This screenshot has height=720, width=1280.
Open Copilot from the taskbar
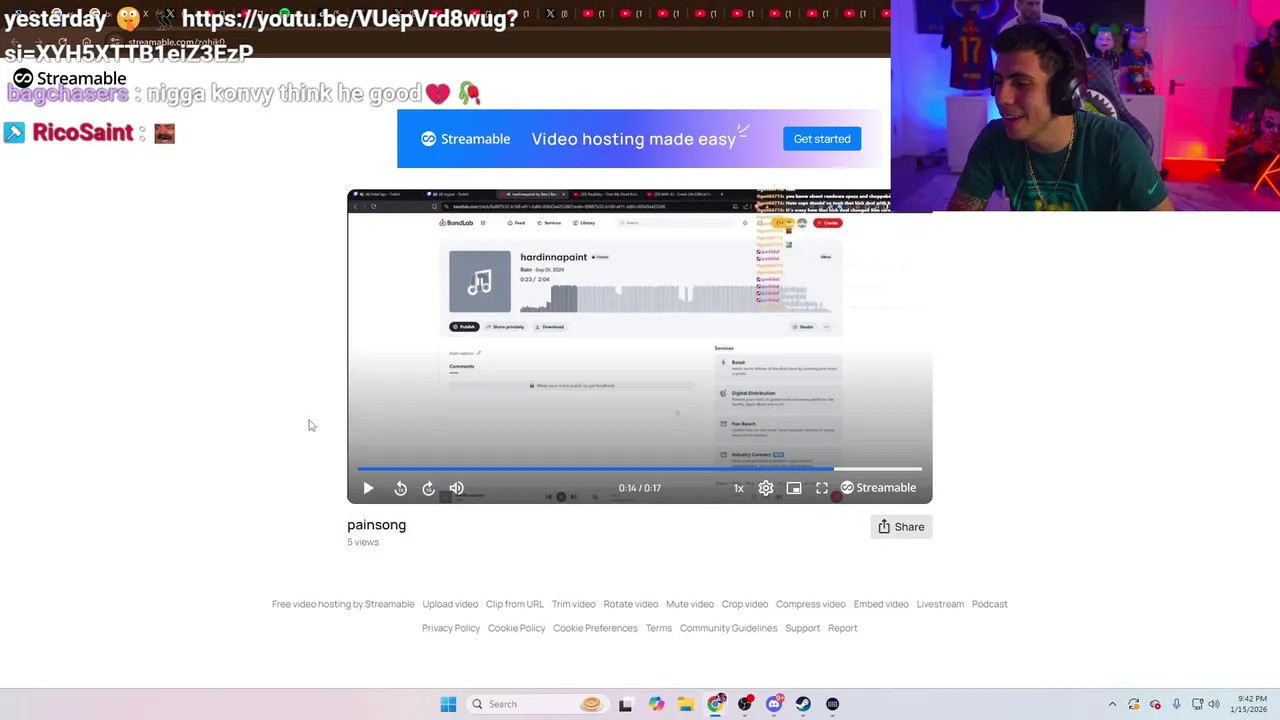pos(656,704)
